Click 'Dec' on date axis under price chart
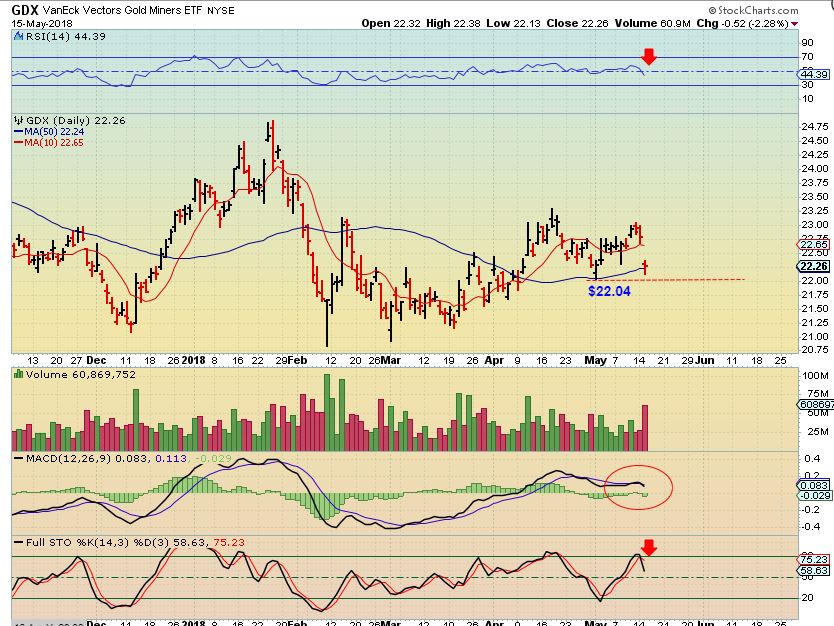 (96, 360)
